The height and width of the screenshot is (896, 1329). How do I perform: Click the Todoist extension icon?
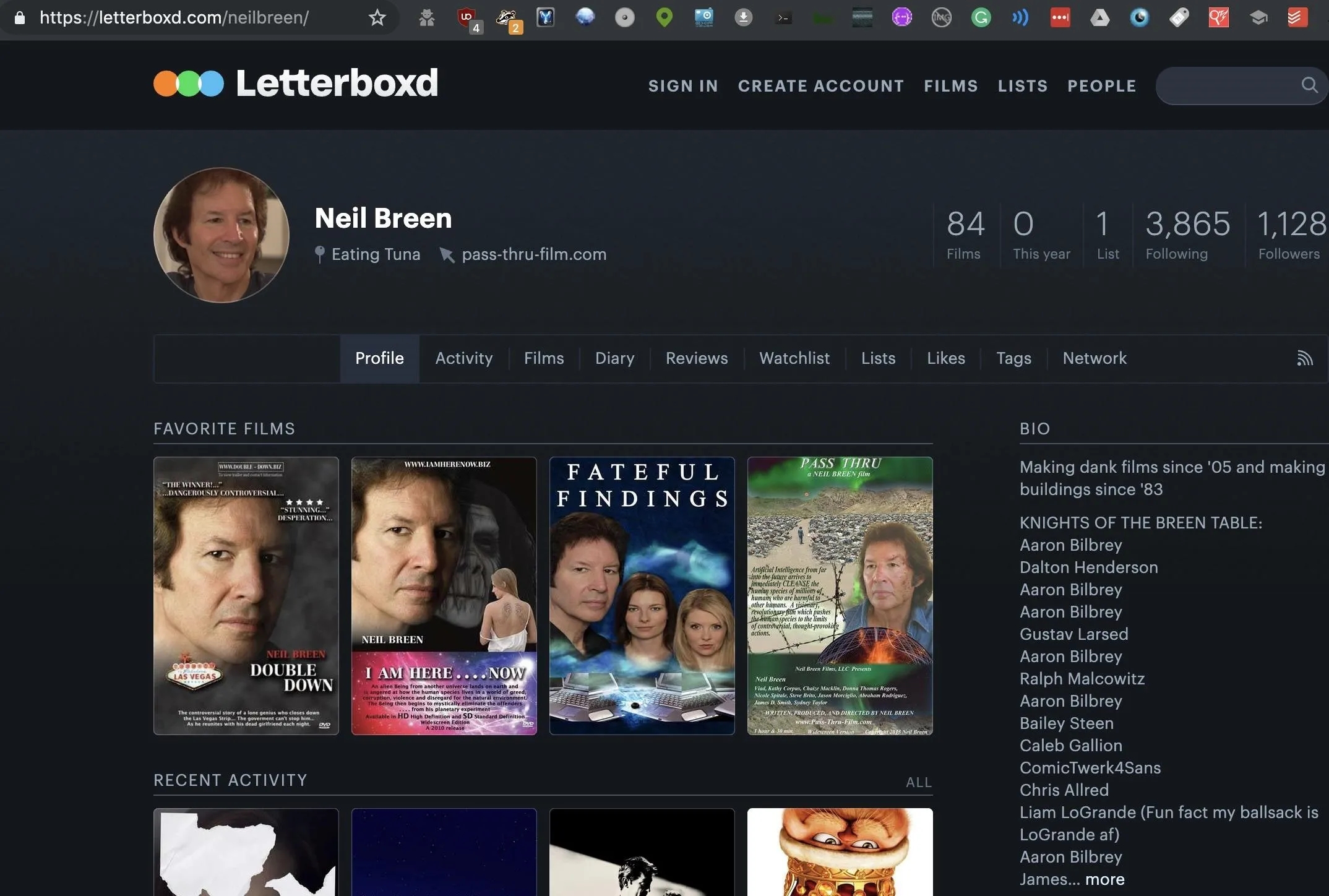tap(1297, 17)
